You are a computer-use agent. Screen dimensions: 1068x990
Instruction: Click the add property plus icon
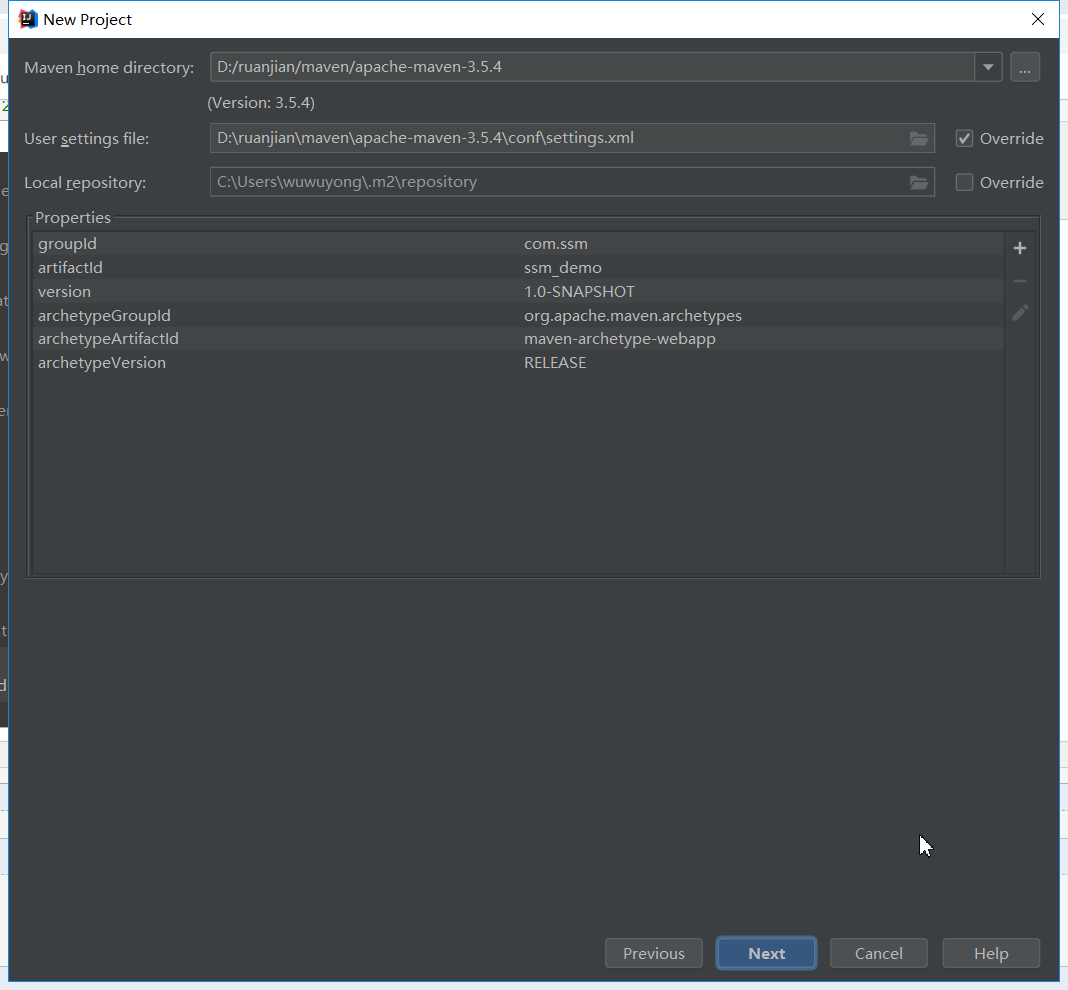click(x=1020, y=248)
